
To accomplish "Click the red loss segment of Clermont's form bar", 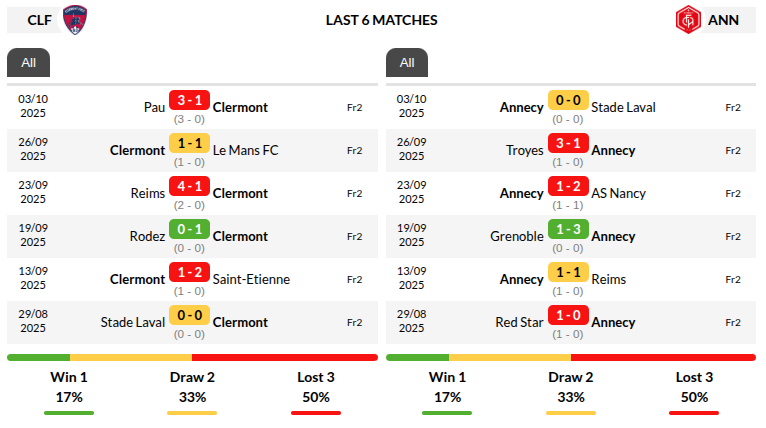I will click(284, 357).
